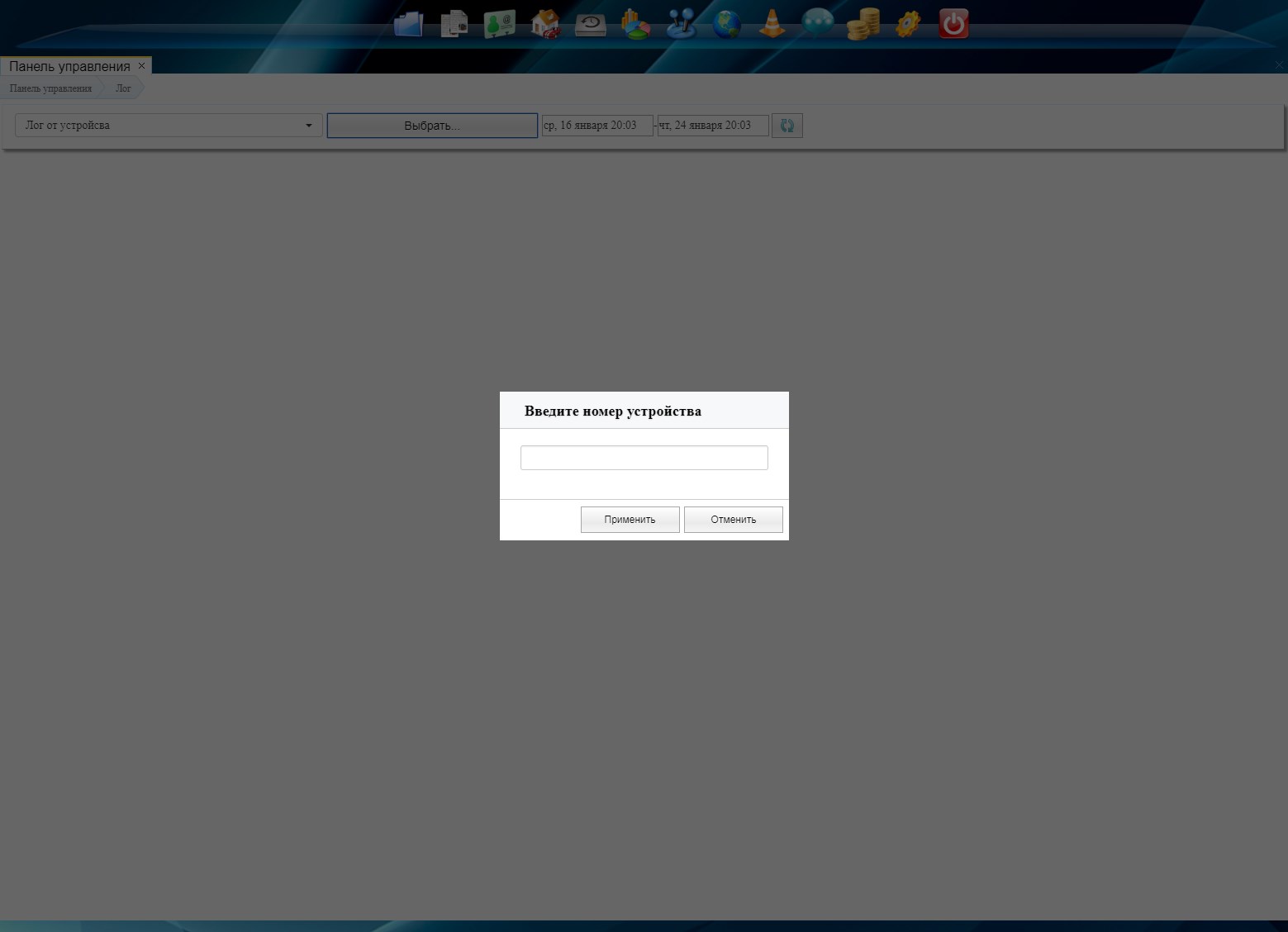Open the contact card icon
This screenshot has height=932, width=1288.
click(499, 24)
